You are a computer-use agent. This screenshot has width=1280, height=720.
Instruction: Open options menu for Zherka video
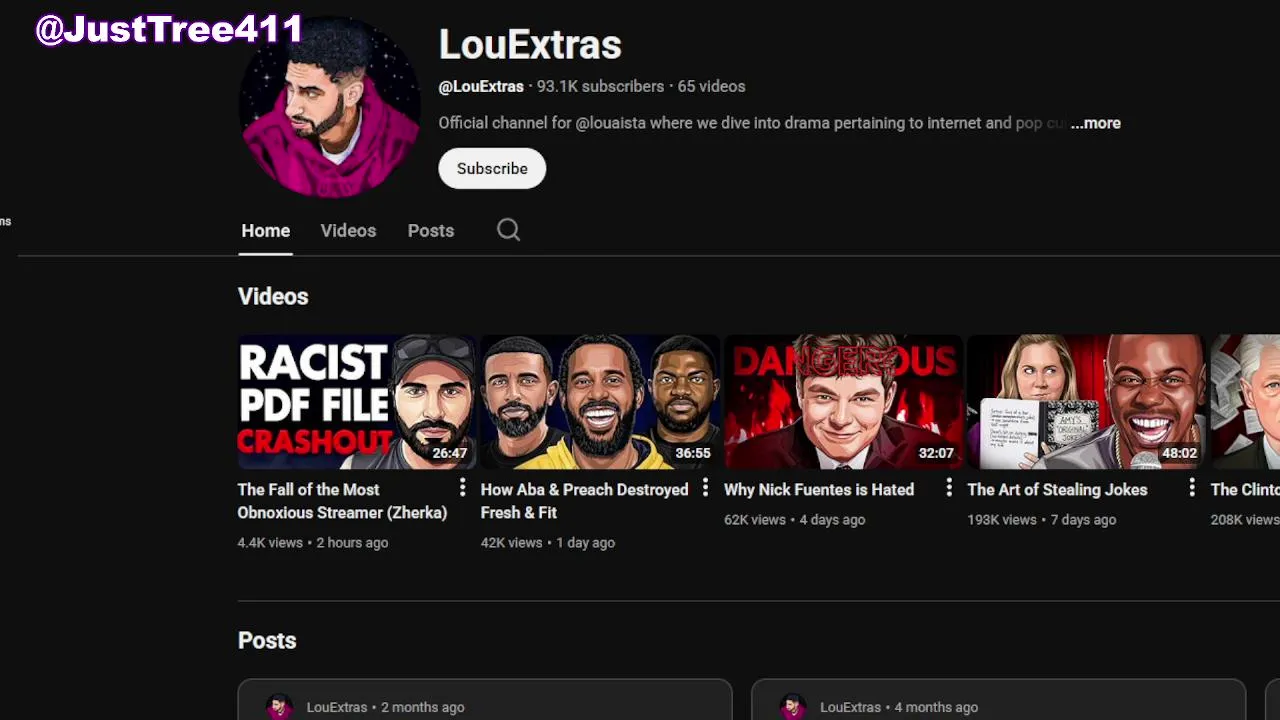462,488
